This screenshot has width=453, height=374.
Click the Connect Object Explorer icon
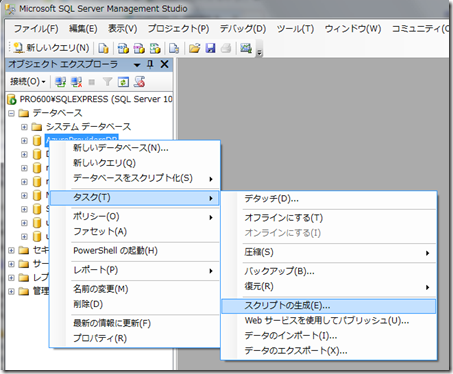(60, 82)
